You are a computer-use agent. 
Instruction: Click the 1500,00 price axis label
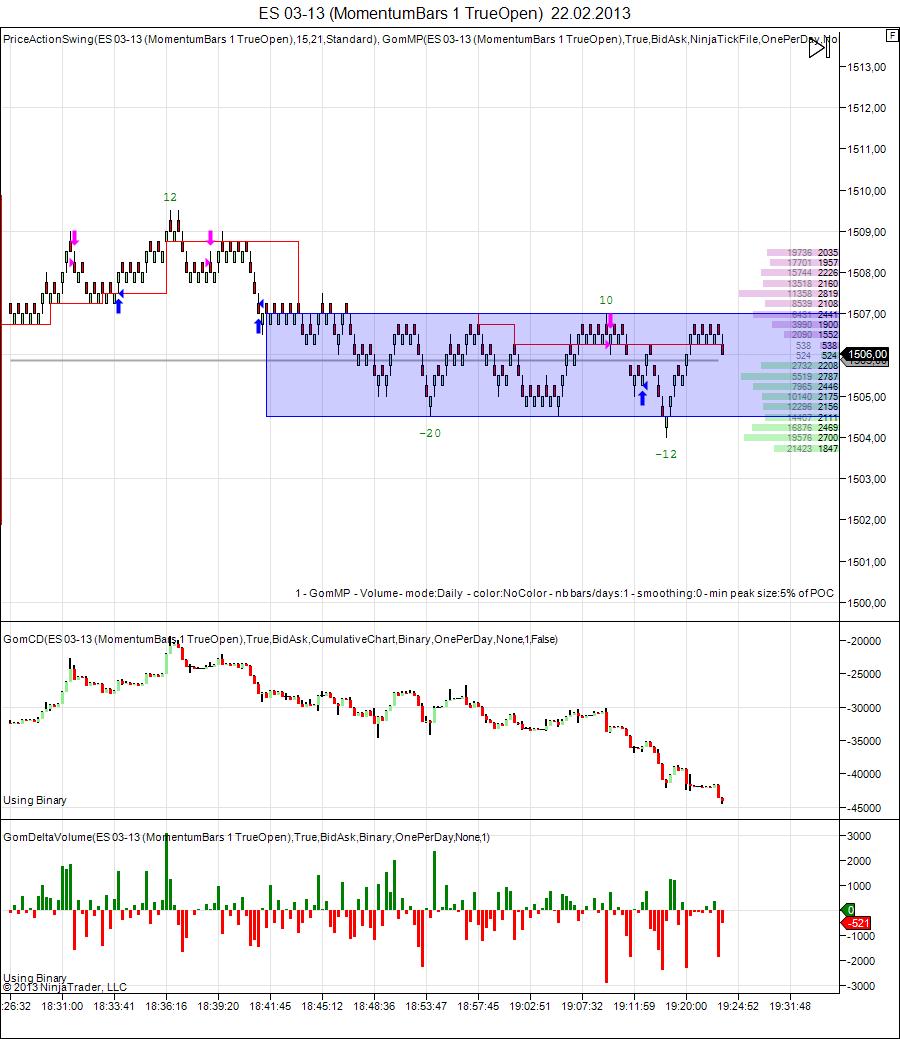tap(866, 603)
